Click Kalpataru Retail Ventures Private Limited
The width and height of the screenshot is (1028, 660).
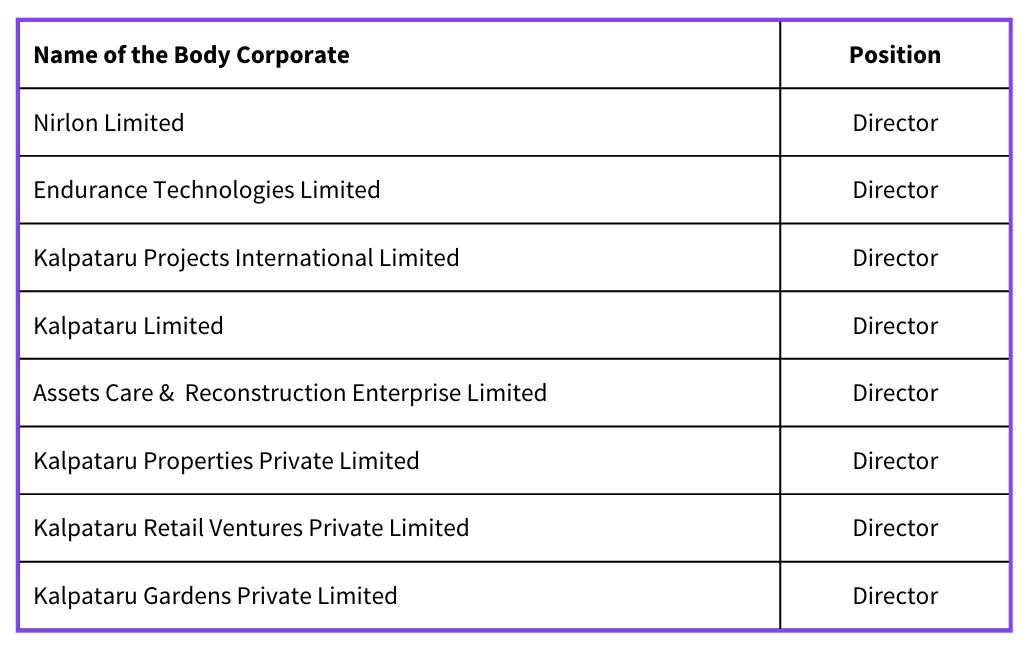tap(251, 528)
